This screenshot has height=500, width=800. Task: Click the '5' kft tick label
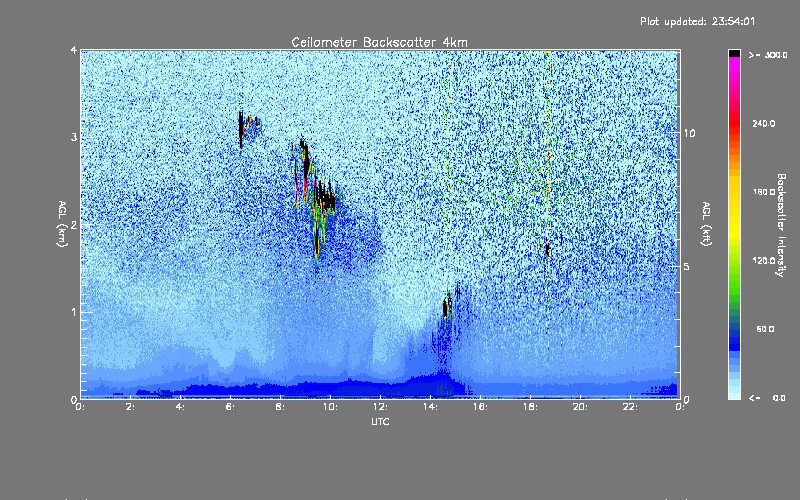687,266
